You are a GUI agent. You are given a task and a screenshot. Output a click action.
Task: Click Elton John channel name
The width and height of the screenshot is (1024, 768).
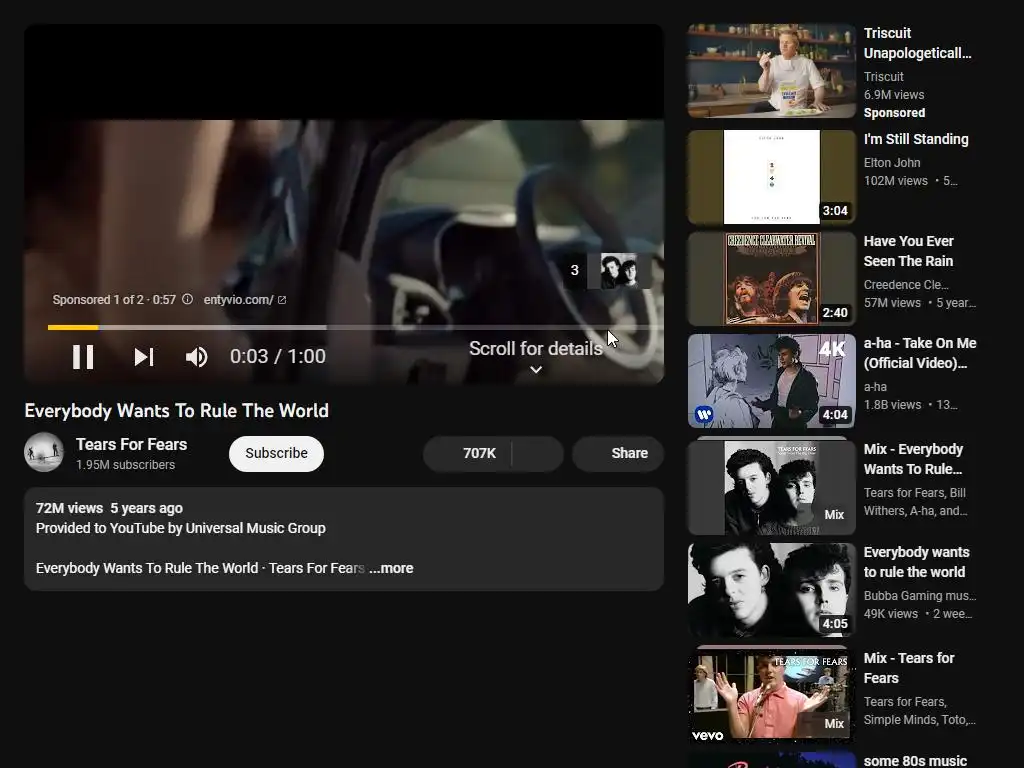click(x=891, y=163)
